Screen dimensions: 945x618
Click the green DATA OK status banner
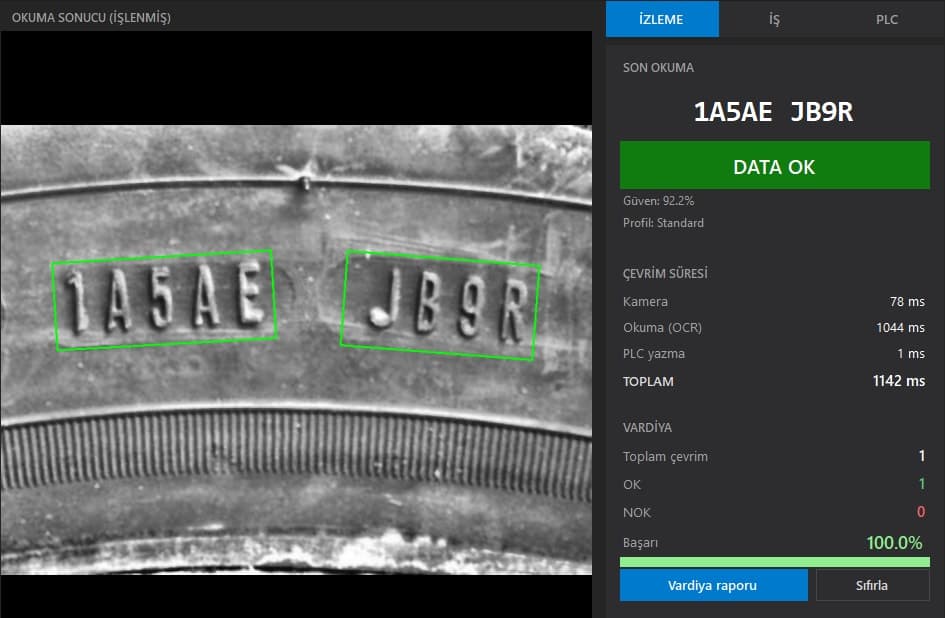(x=774, y=165)
